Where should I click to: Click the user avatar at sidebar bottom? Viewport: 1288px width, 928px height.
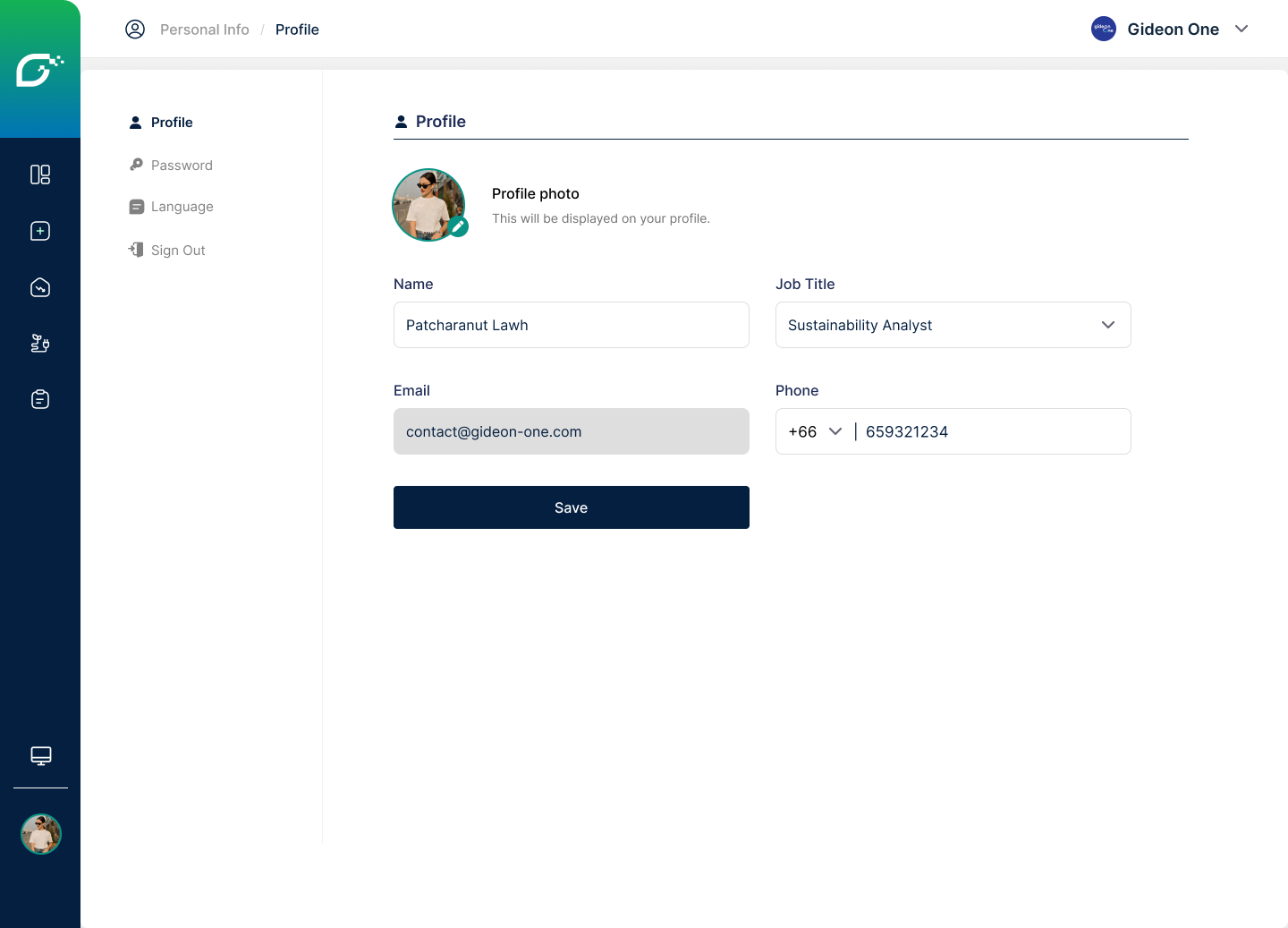click(x=41, y=834)
